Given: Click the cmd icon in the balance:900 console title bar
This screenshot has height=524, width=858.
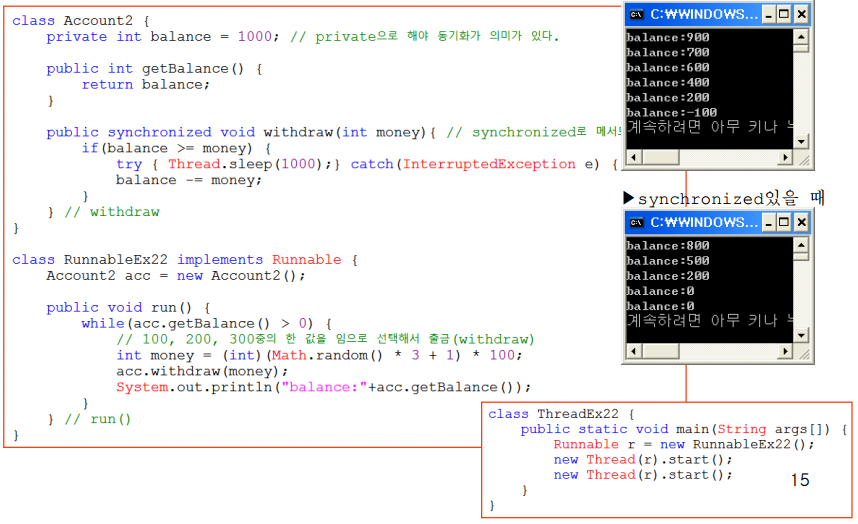Looking at the screenshot, I should [x=636, y=14].
